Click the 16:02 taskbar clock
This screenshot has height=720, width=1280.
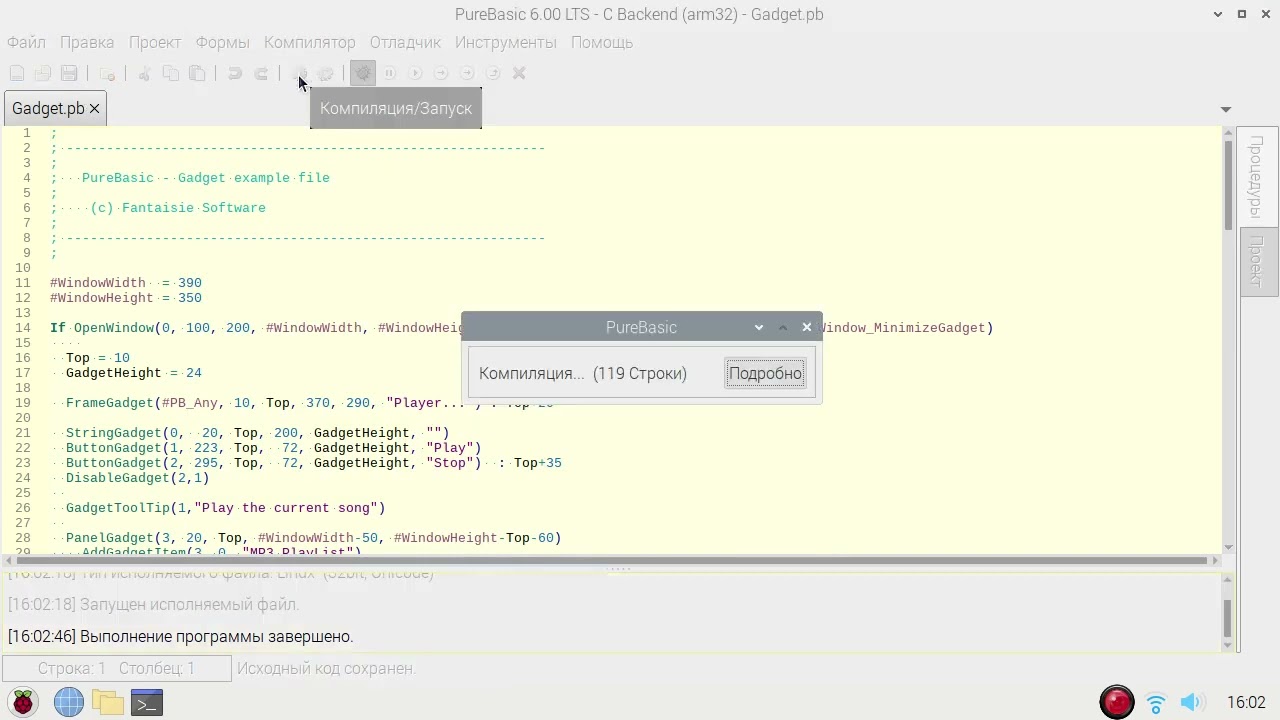point(1246,703)
